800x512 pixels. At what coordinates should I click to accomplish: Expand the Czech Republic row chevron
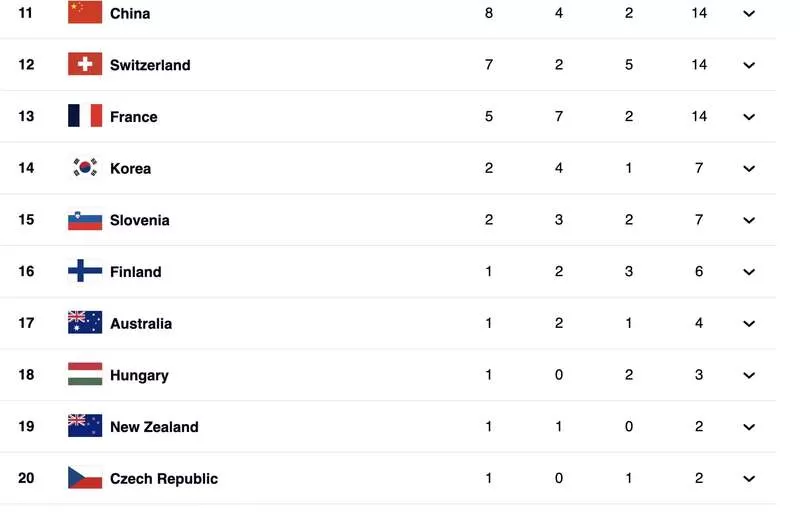pos(748,478)
